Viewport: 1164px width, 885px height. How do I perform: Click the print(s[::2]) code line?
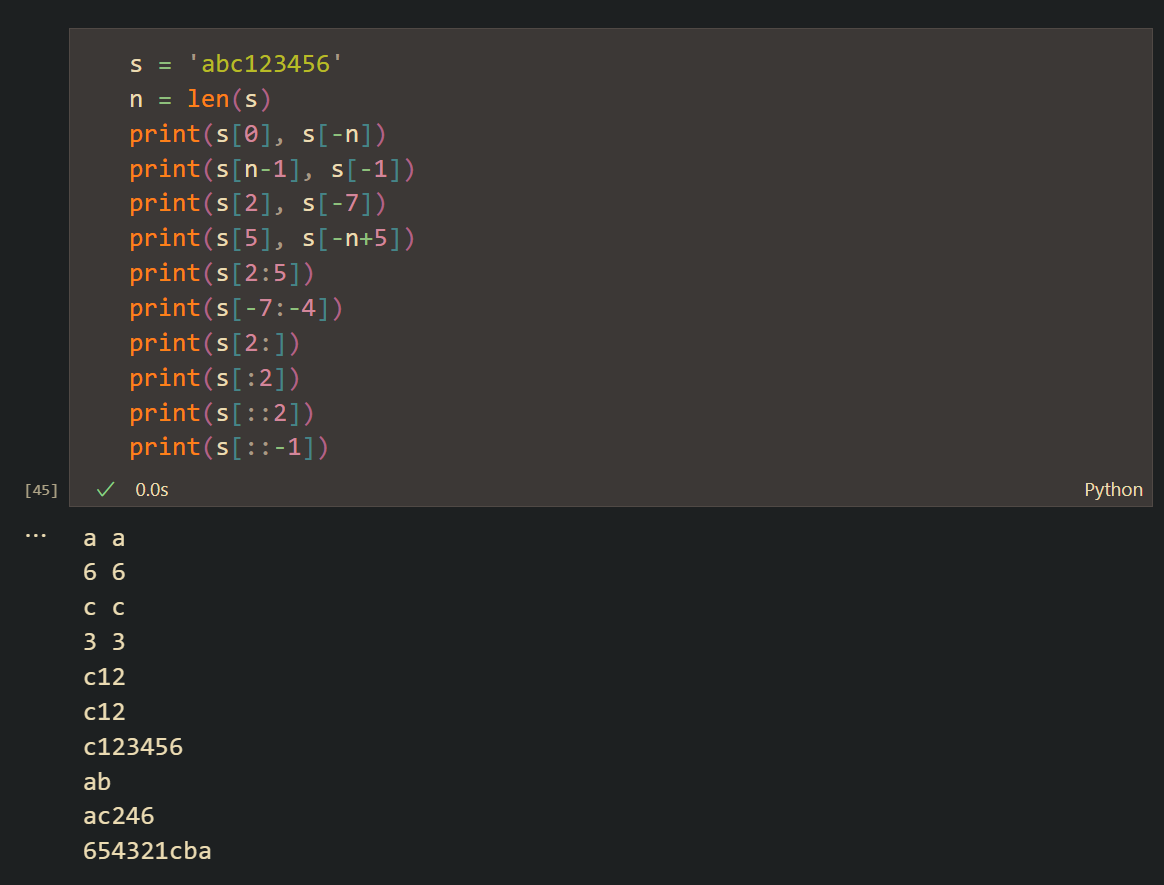(x=222, y=413)
